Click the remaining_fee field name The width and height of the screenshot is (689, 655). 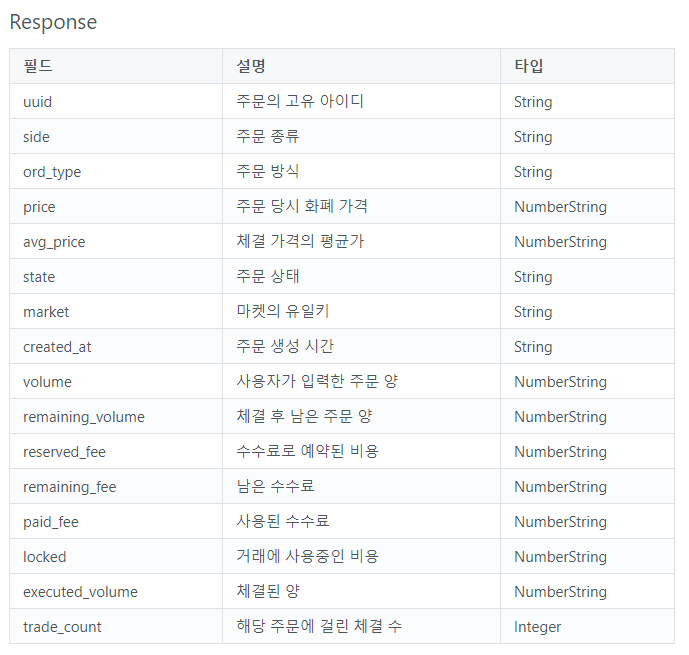70,487
